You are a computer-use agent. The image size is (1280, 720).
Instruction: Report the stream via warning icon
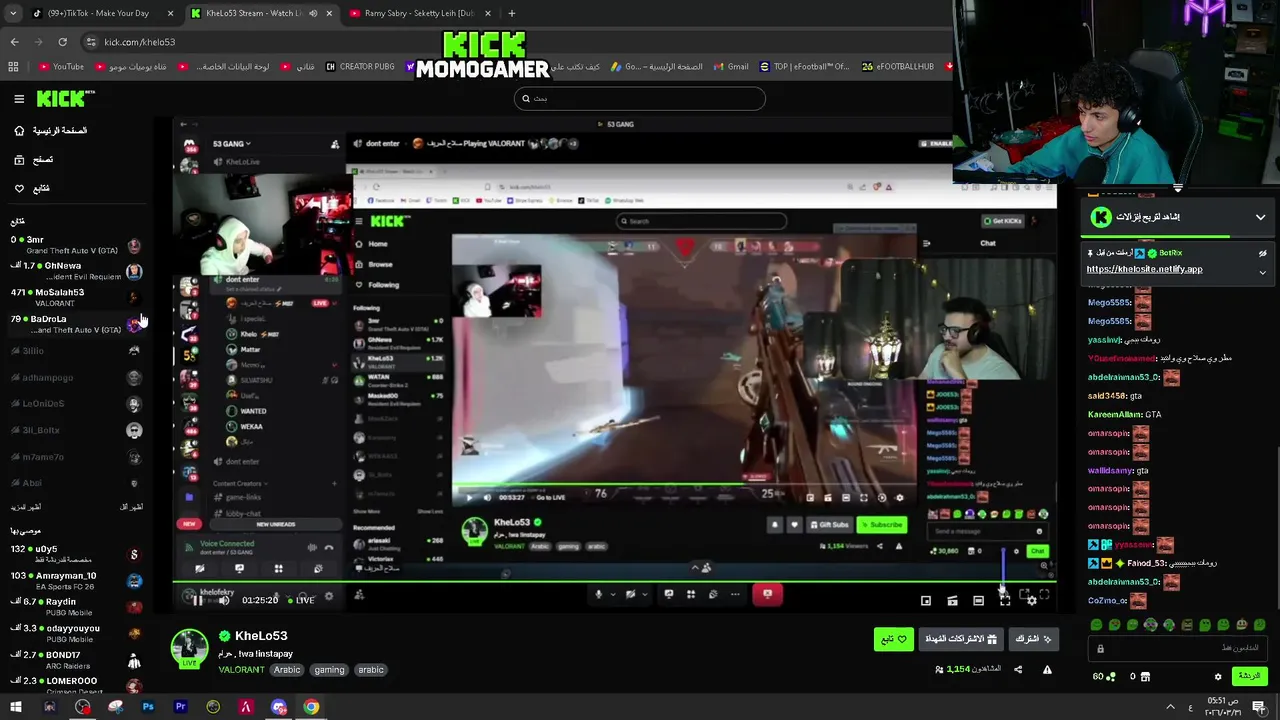(x=1047, y=670)
